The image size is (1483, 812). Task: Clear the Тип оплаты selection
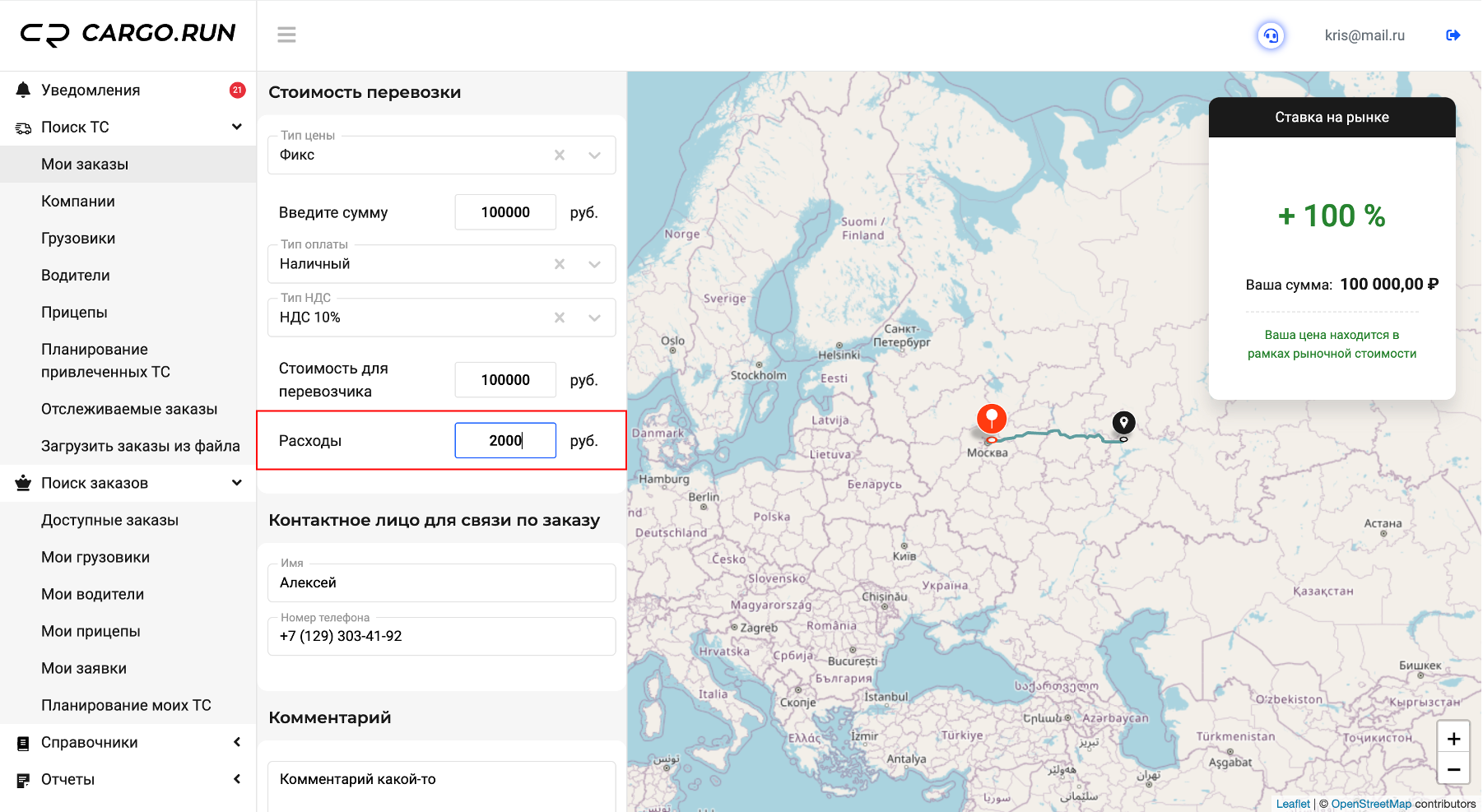click(560, 264)
